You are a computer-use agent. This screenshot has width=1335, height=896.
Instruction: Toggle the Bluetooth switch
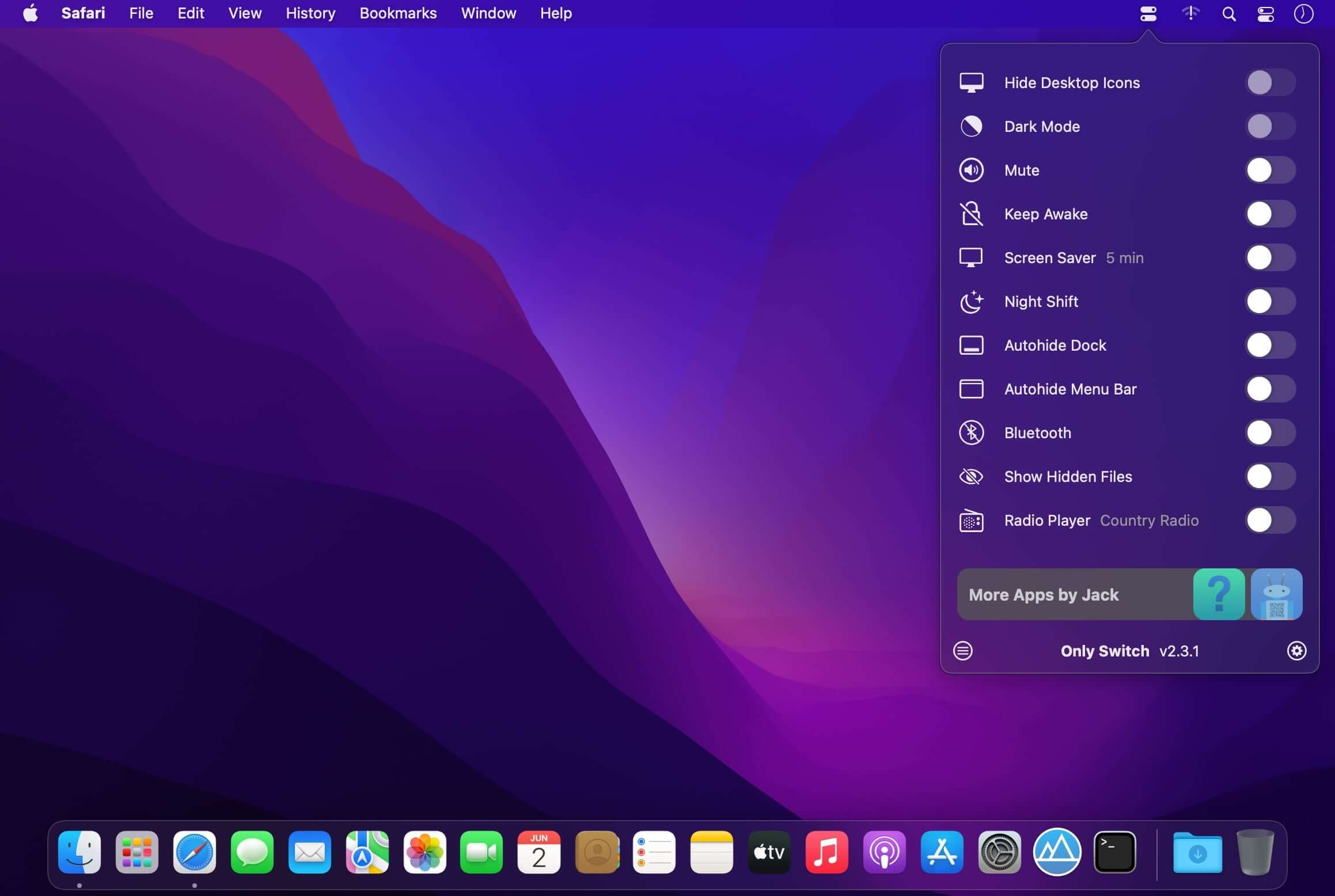(1270, 433)
